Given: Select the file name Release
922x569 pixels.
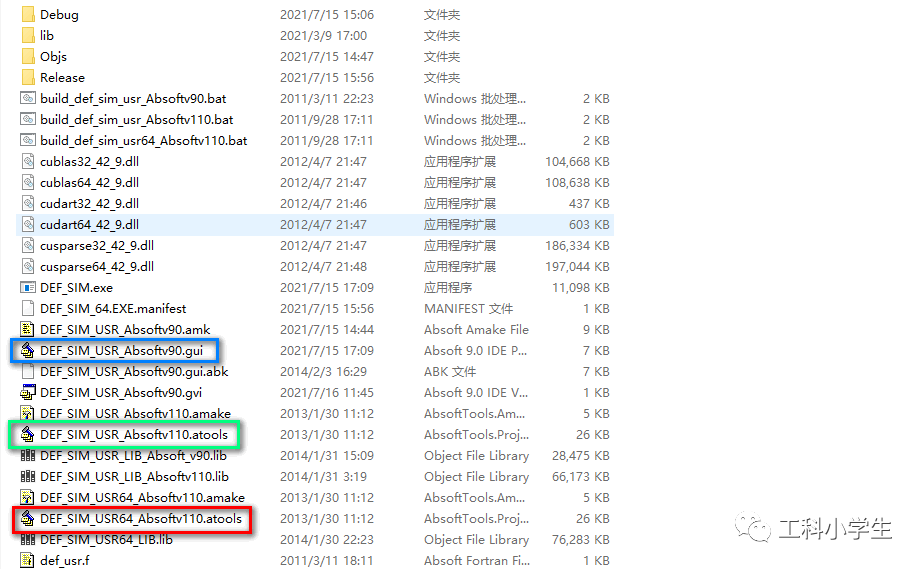Looking at the screenshot, I should (x=62, y=78).
